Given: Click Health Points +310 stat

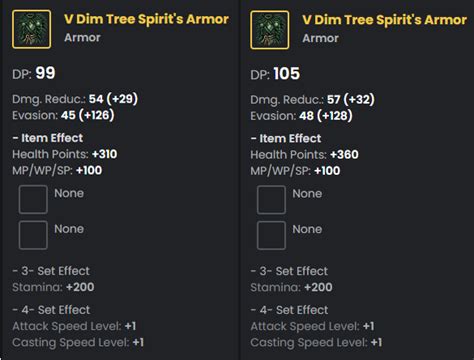Looking at the screenshot, I should tap(65, 154).
